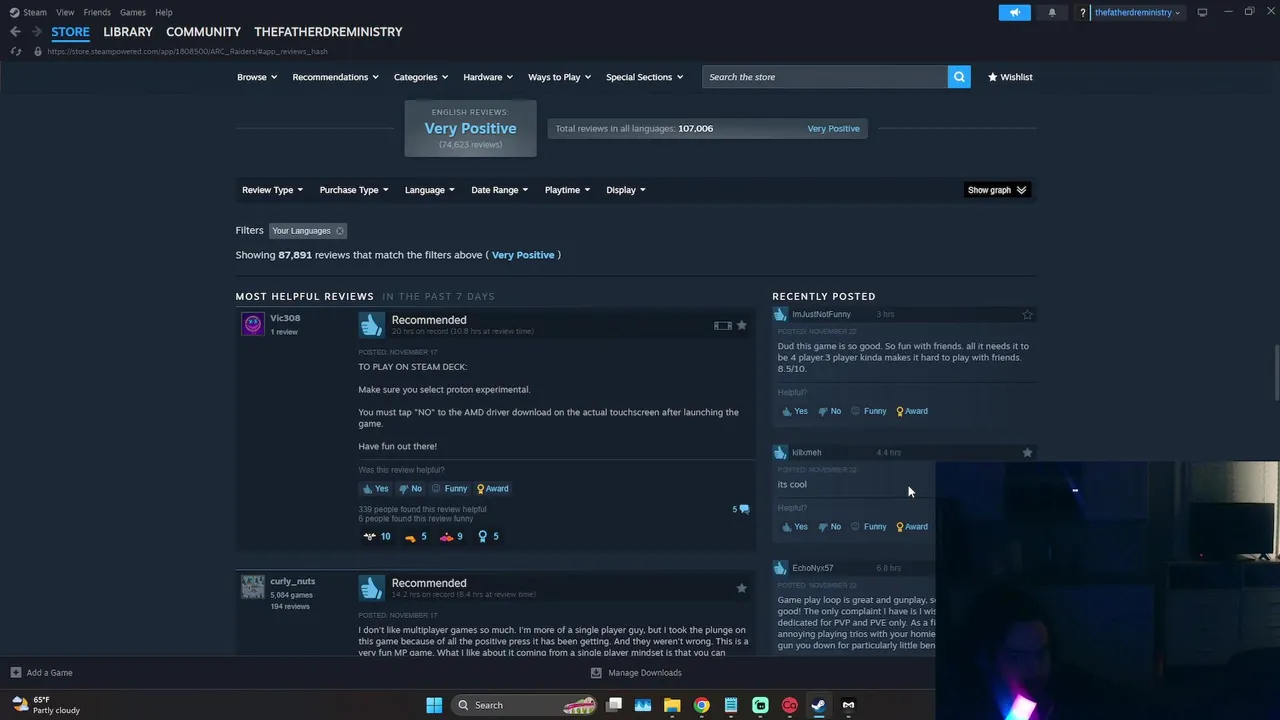Toggle the favorite star on Vic308's review
The image size is (1280, 720).
[x=741, y=325]
